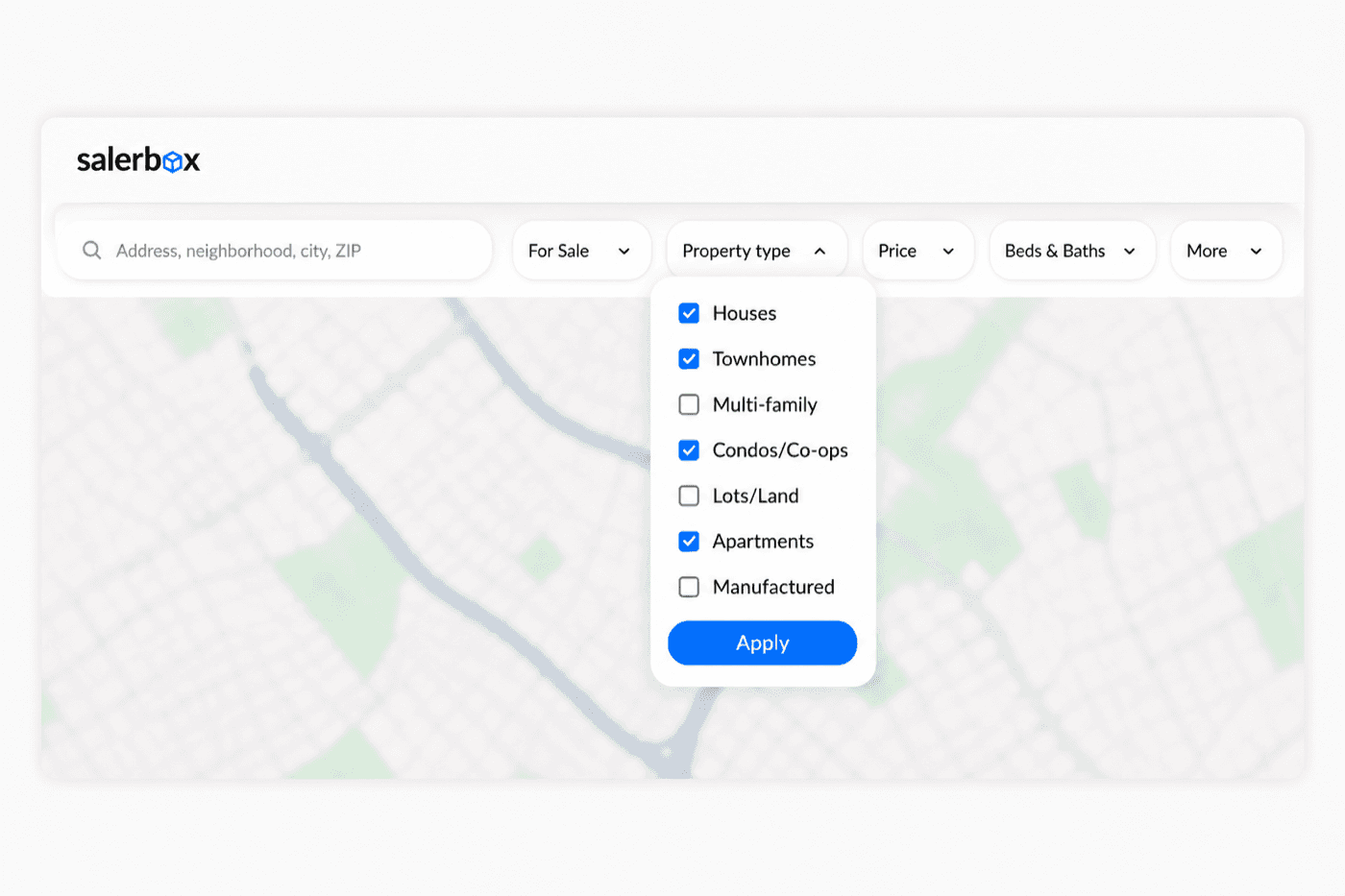Click the salerbox logo
Image resolution: width=1345 pixels, height=896 pixels.
tap(138, 159)
